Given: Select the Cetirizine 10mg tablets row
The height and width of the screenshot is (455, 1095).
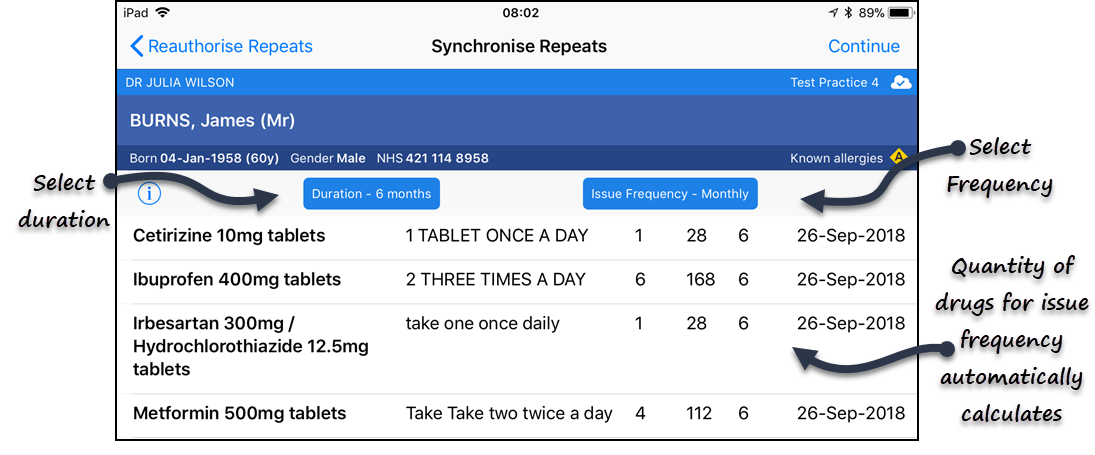Looking at the screenshot, I should [229, 236].
